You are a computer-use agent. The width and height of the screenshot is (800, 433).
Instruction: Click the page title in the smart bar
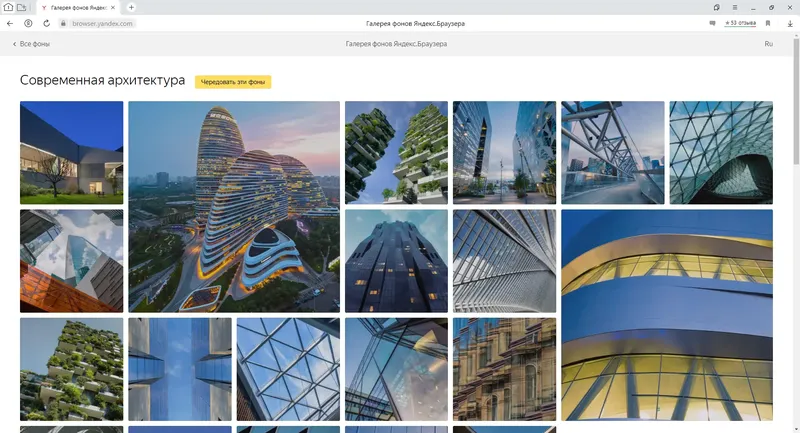[415, 23]
